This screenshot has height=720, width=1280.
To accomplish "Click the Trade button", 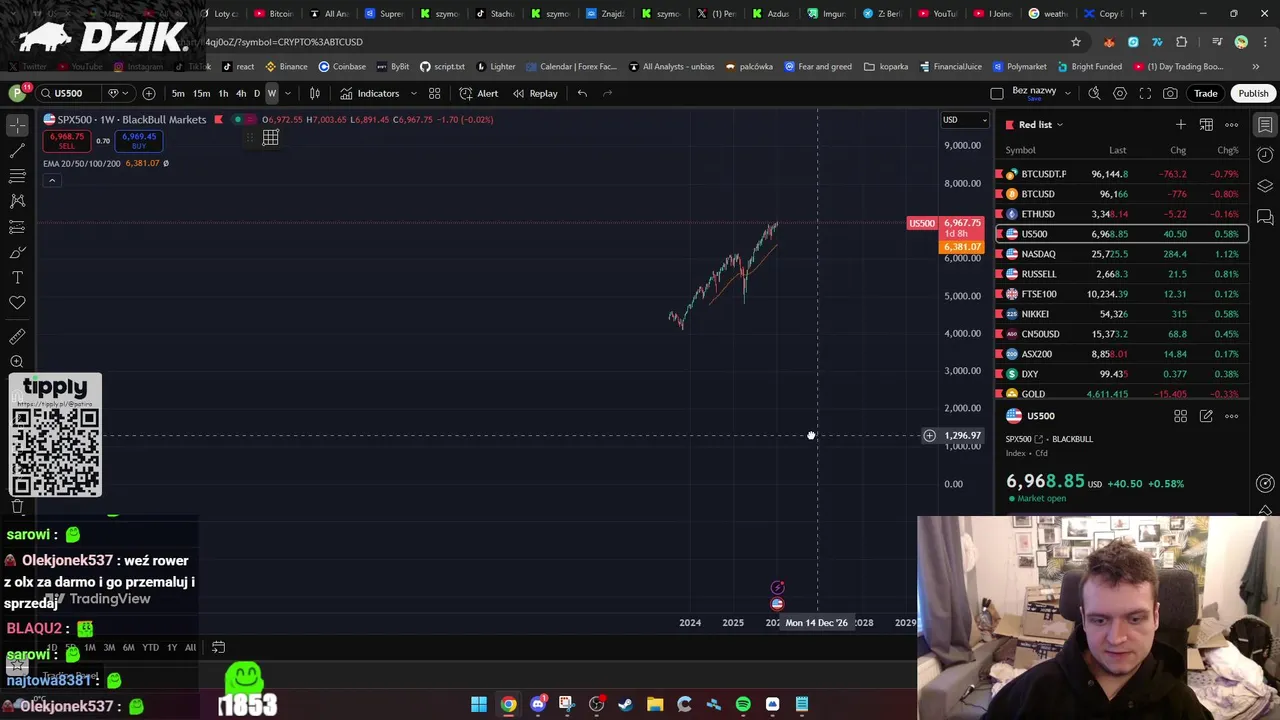I will coord(1205,93).
